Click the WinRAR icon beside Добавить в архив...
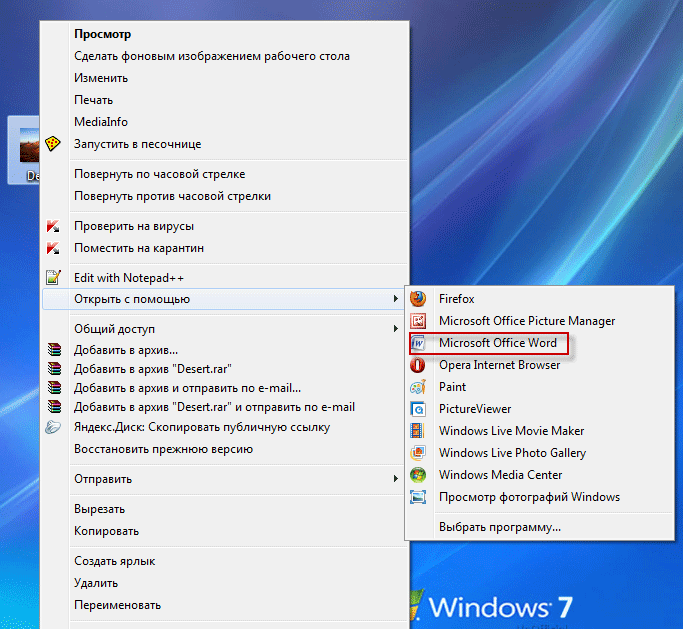Image resolution: width=683 pixels, height=629 pixels. click(x=54, y=350)
